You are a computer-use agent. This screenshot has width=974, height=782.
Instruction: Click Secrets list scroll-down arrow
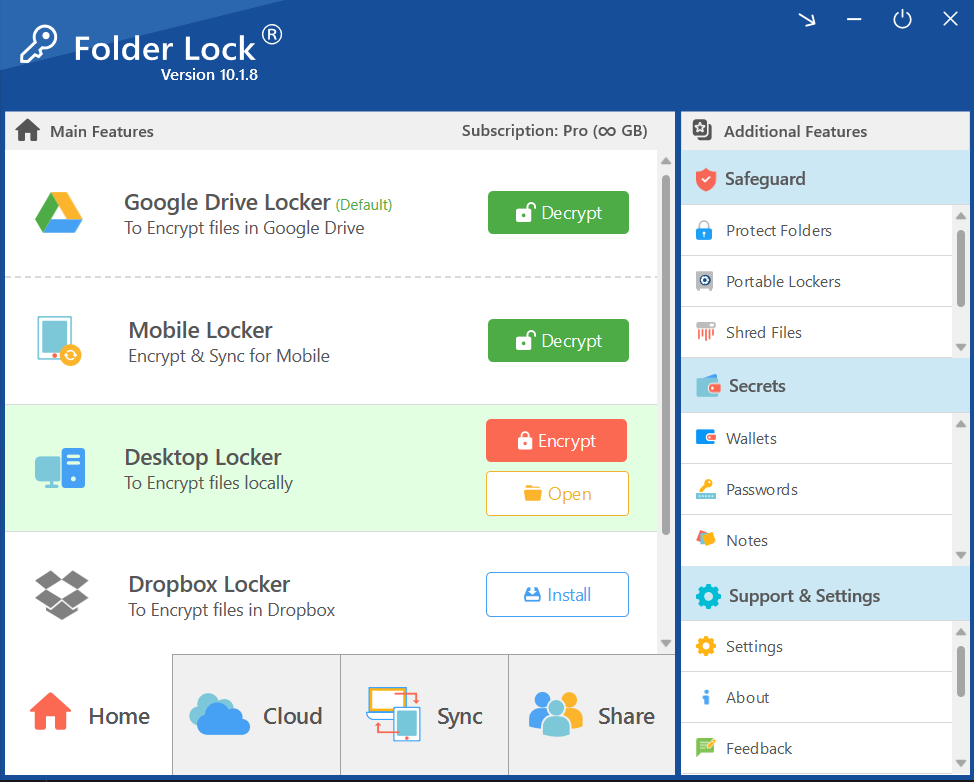(961, 555)
